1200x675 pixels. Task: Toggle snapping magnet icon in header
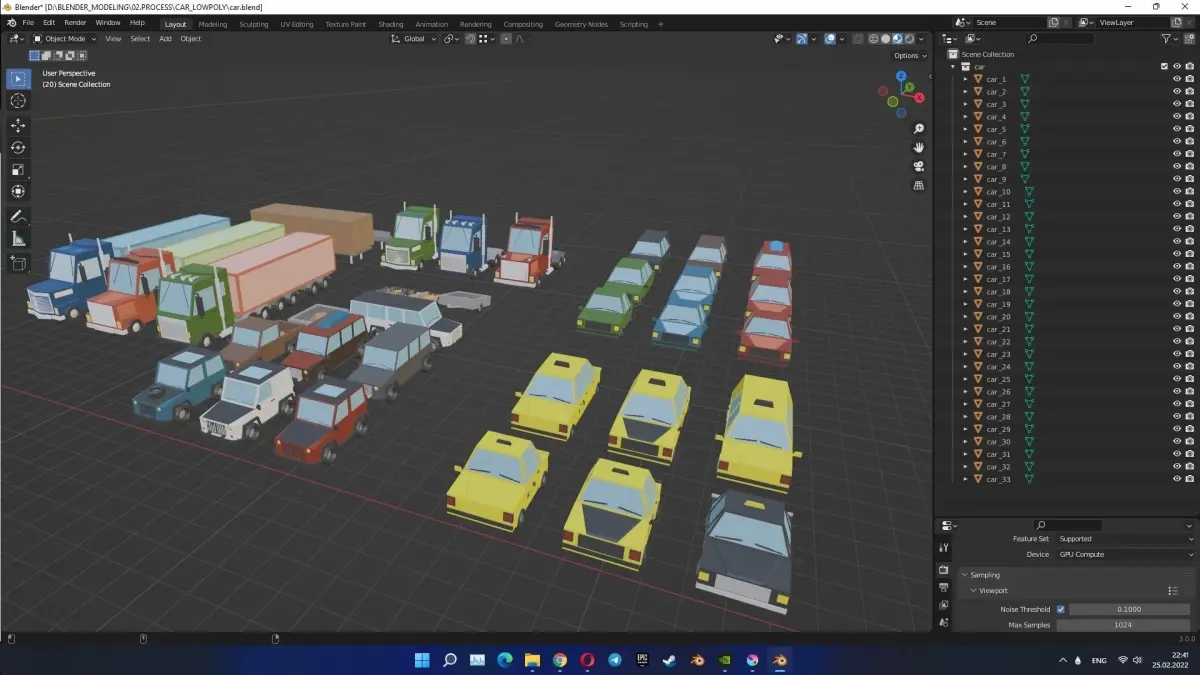coord(470,39)
